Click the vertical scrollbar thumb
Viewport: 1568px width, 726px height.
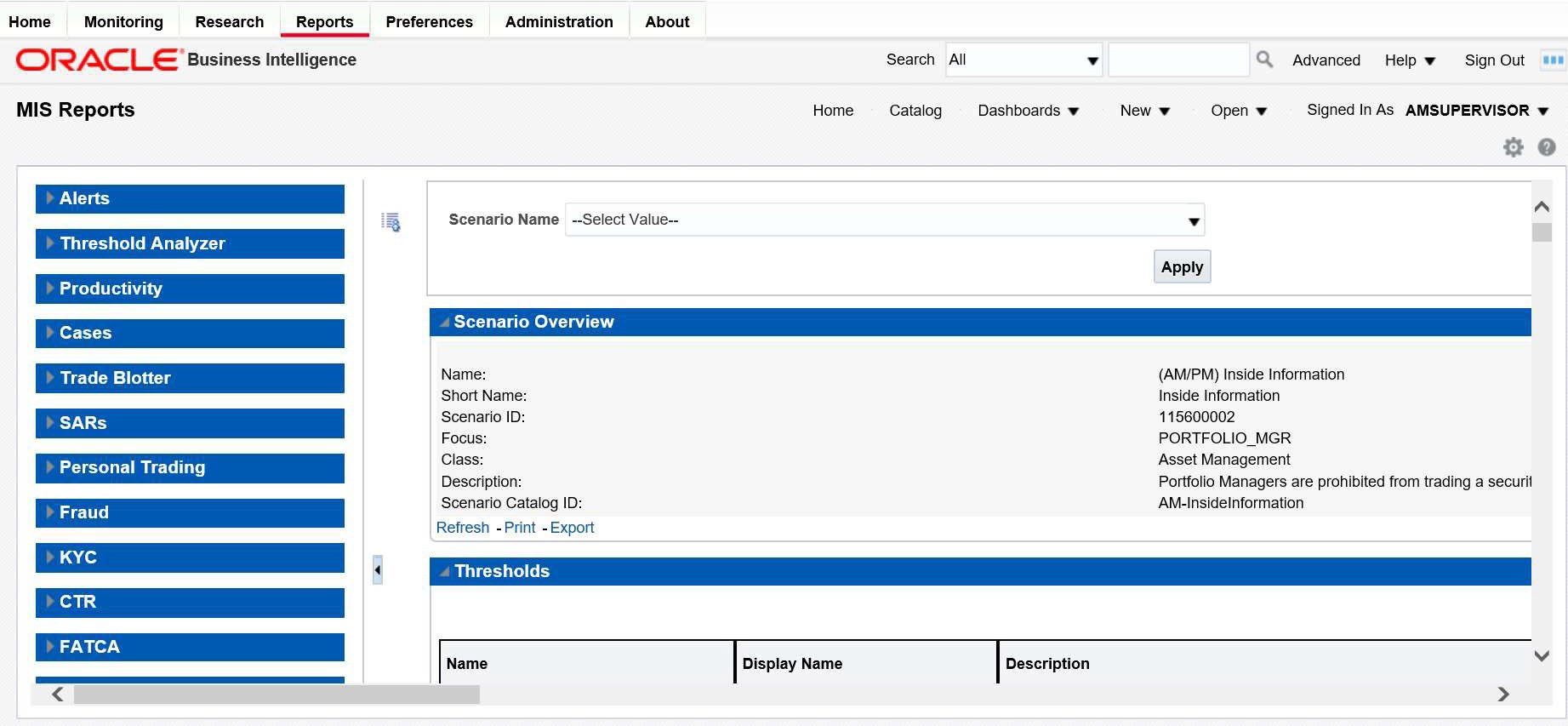tap(1542, 232)
